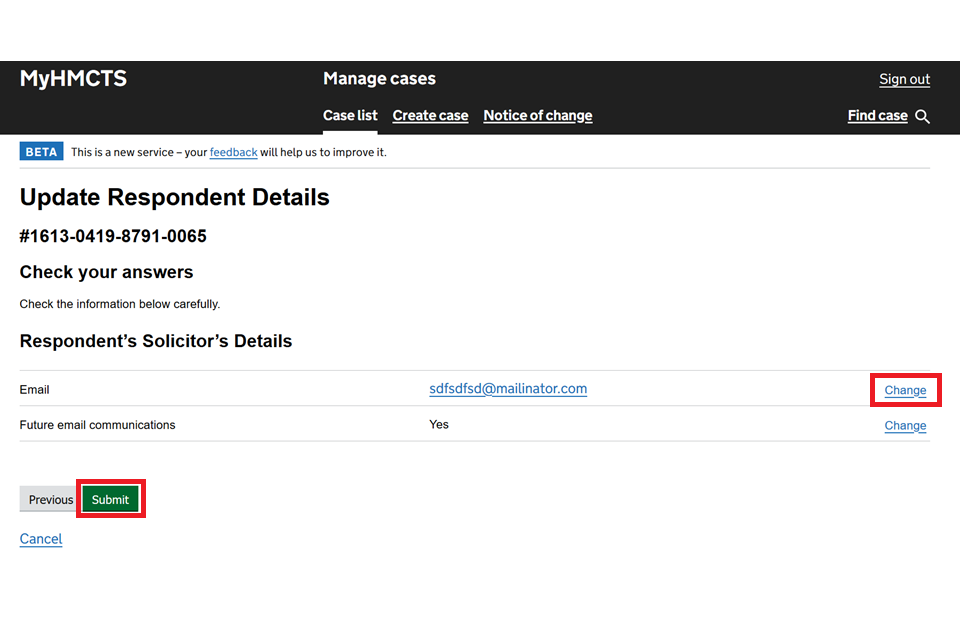The height and width of the screenshot is (640, 960).
Task: Click the sdfsdfsd@mailinator.com email link
Action: click(x=508, y=389)
